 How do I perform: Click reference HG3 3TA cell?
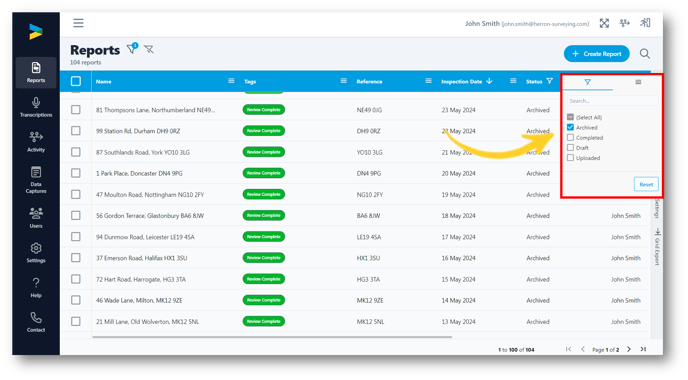pyautogui.click(x=369, y=279)
